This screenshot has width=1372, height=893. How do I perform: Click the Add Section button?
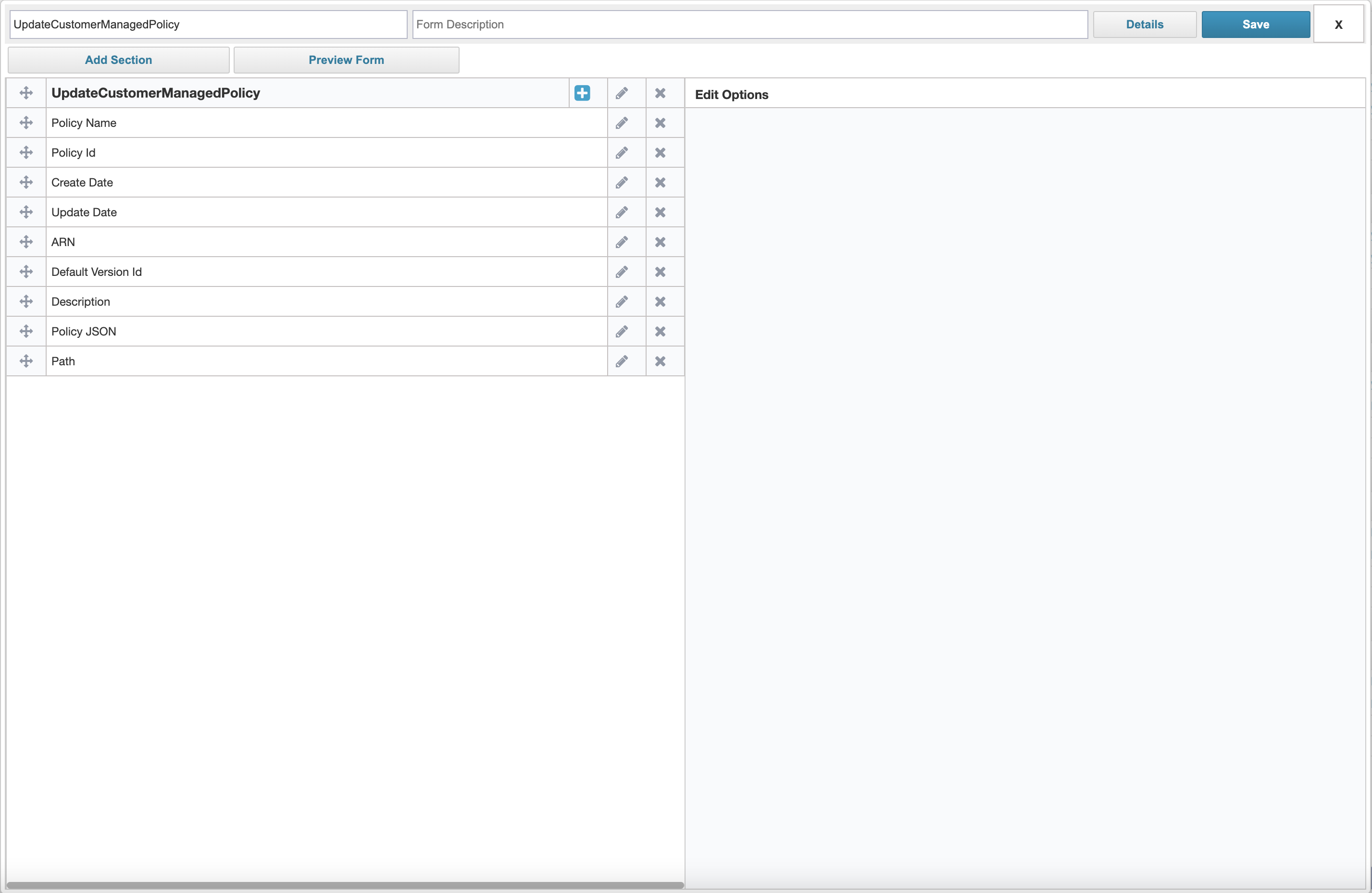(x=119, y=60)
